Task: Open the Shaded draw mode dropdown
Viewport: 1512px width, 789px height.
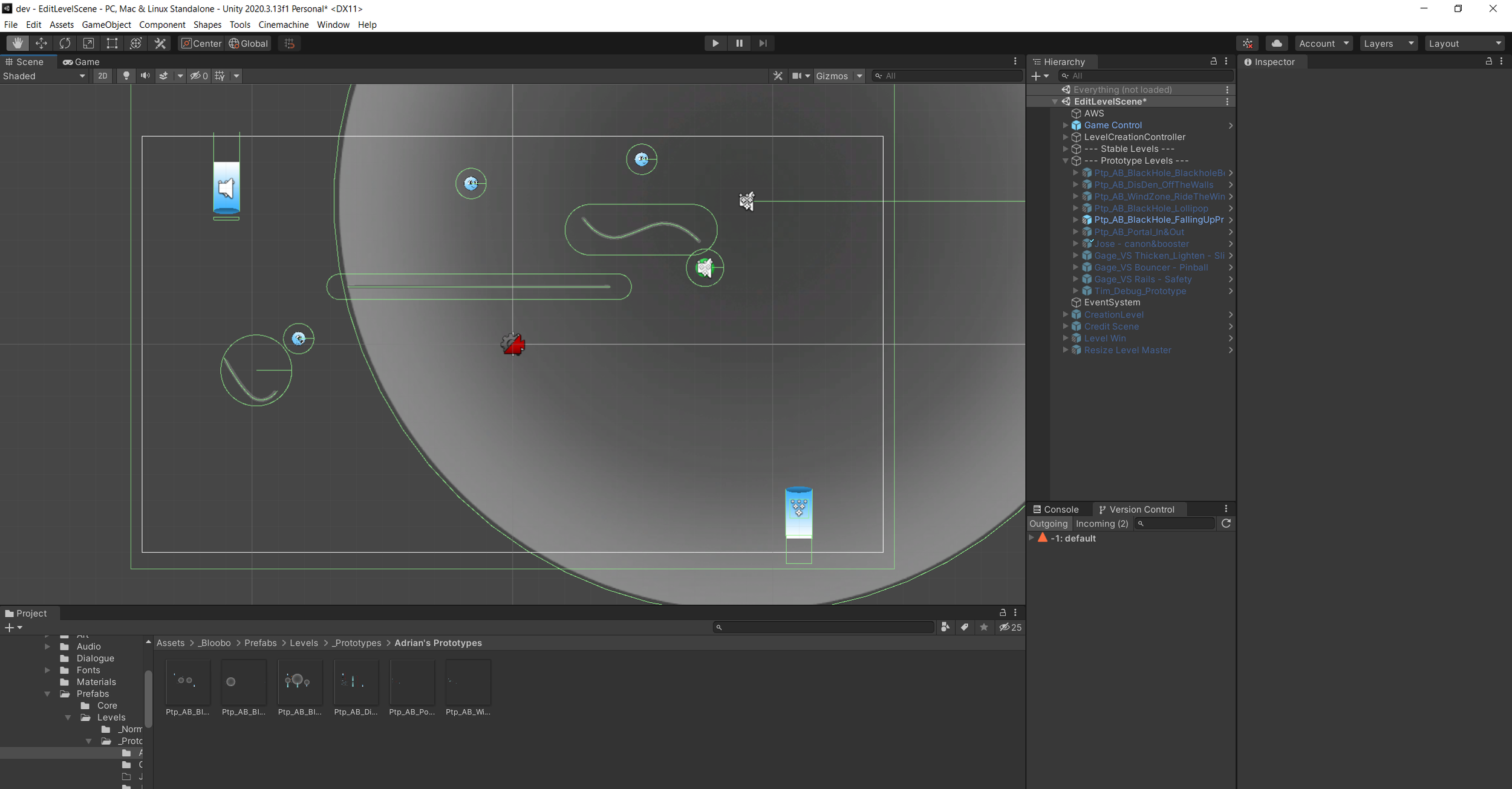Action: [44, 76]
